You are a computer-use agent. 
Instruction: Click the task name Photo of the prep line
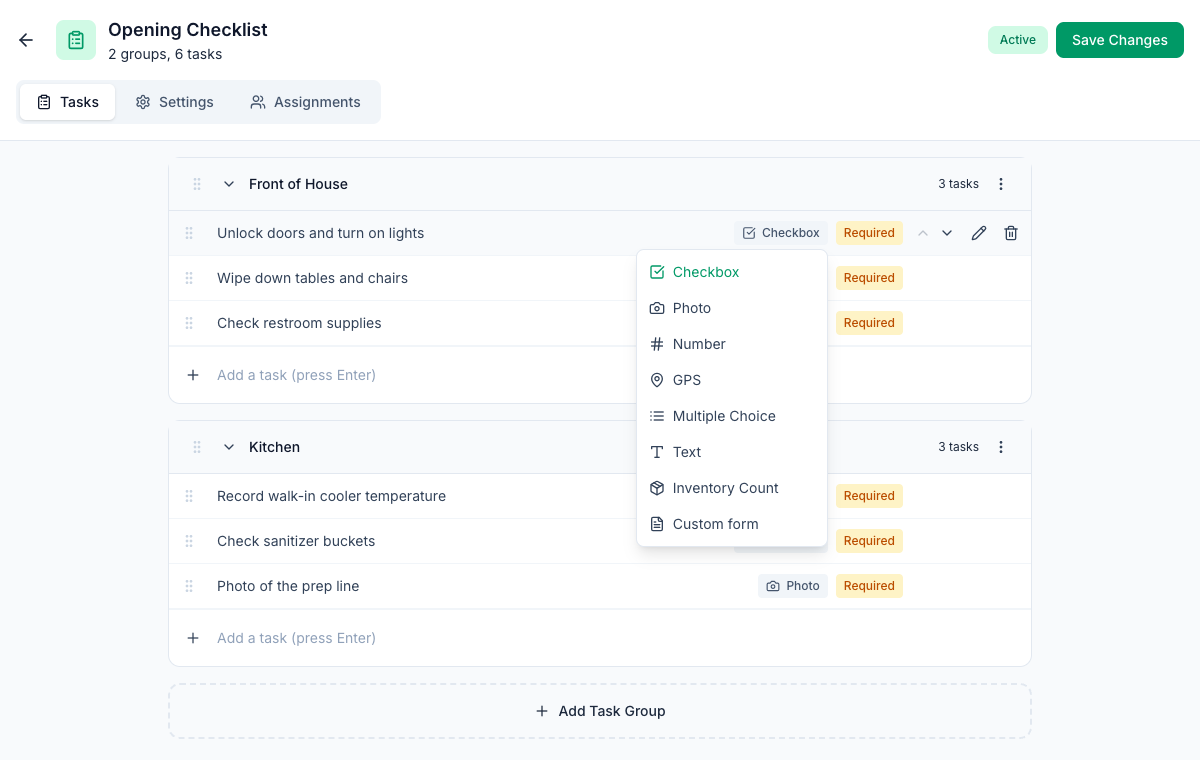(288, 586)
